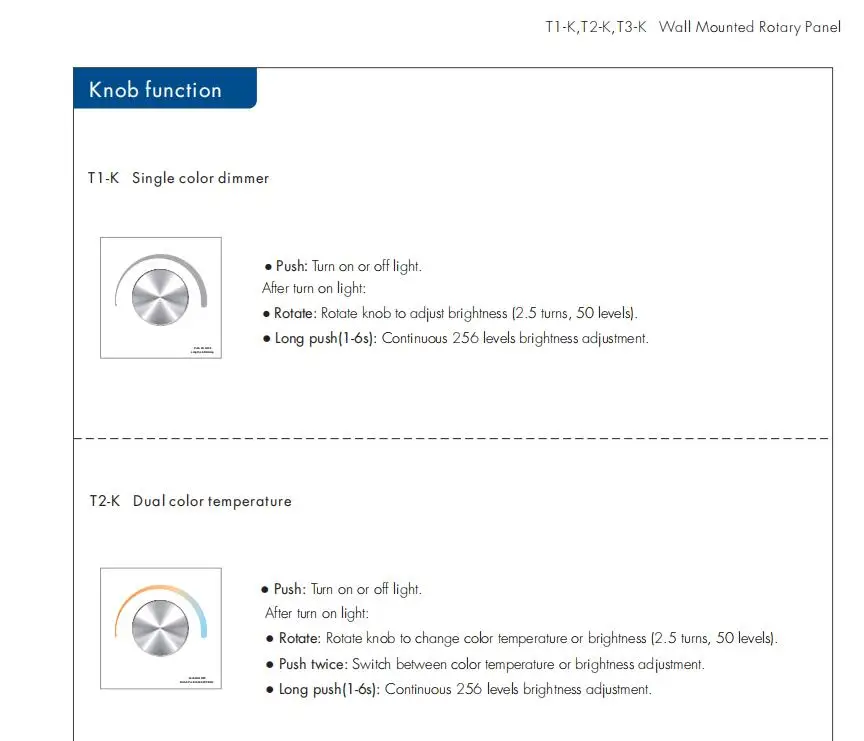864x741 pixels.
Task: Select the T2-K dual color panel image
Action: (x=161, y=629)
